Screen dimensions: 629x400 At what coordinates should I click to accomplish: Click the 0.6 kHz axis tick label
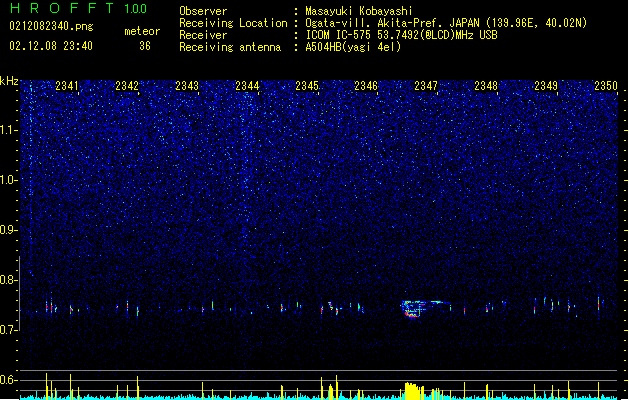tap(8, 380)
